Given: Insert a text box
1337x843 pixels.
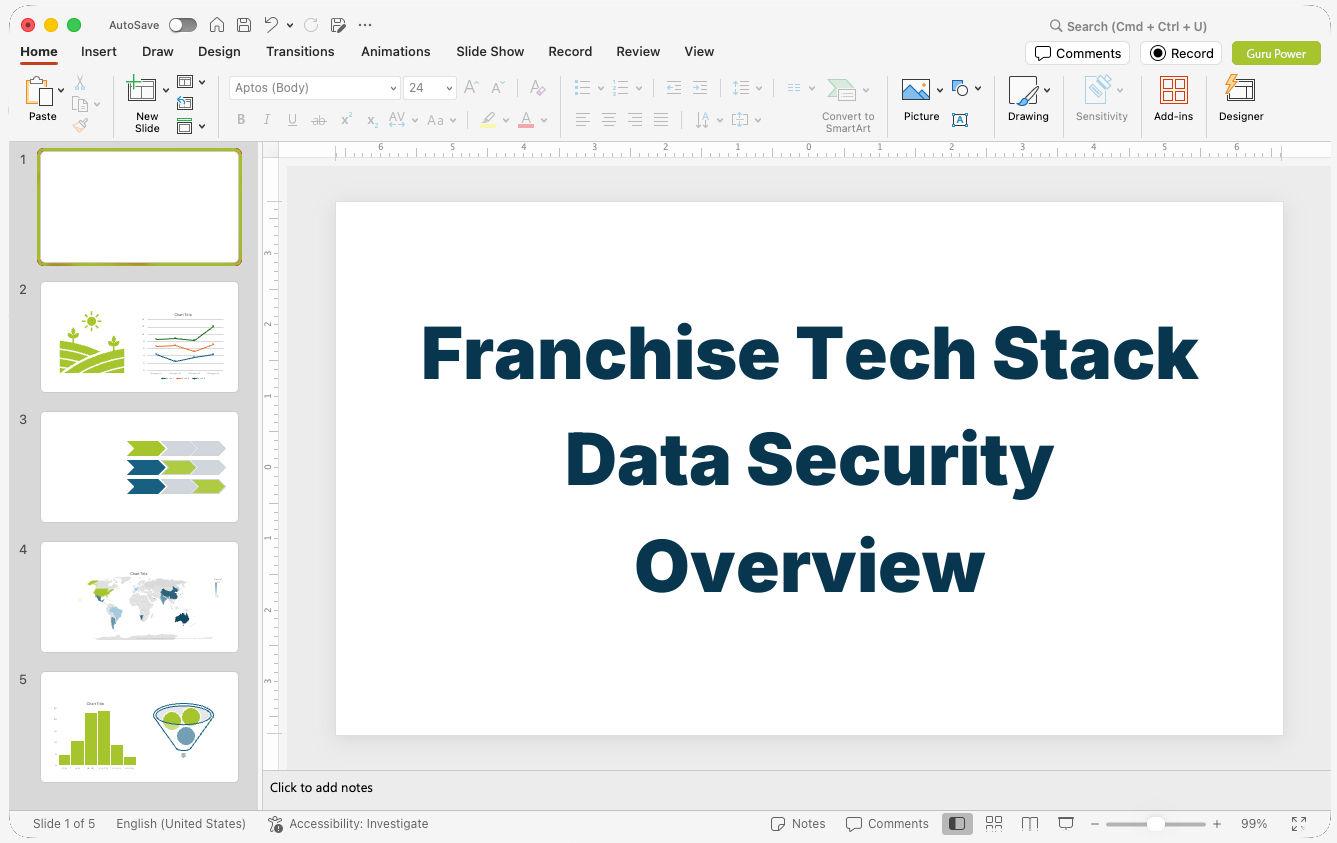Looking at the screenshot, I should 959,120.
